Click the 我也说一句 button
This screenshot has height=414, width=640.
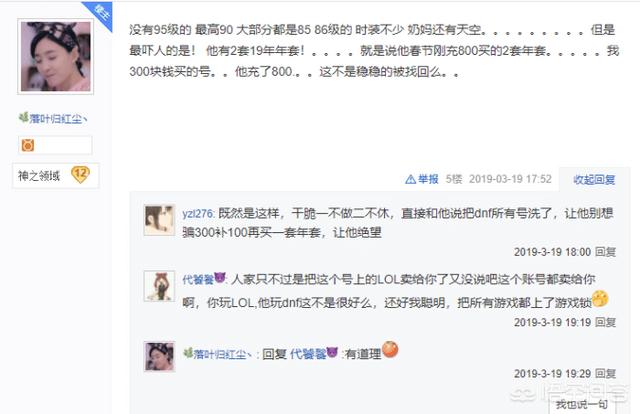581,405
